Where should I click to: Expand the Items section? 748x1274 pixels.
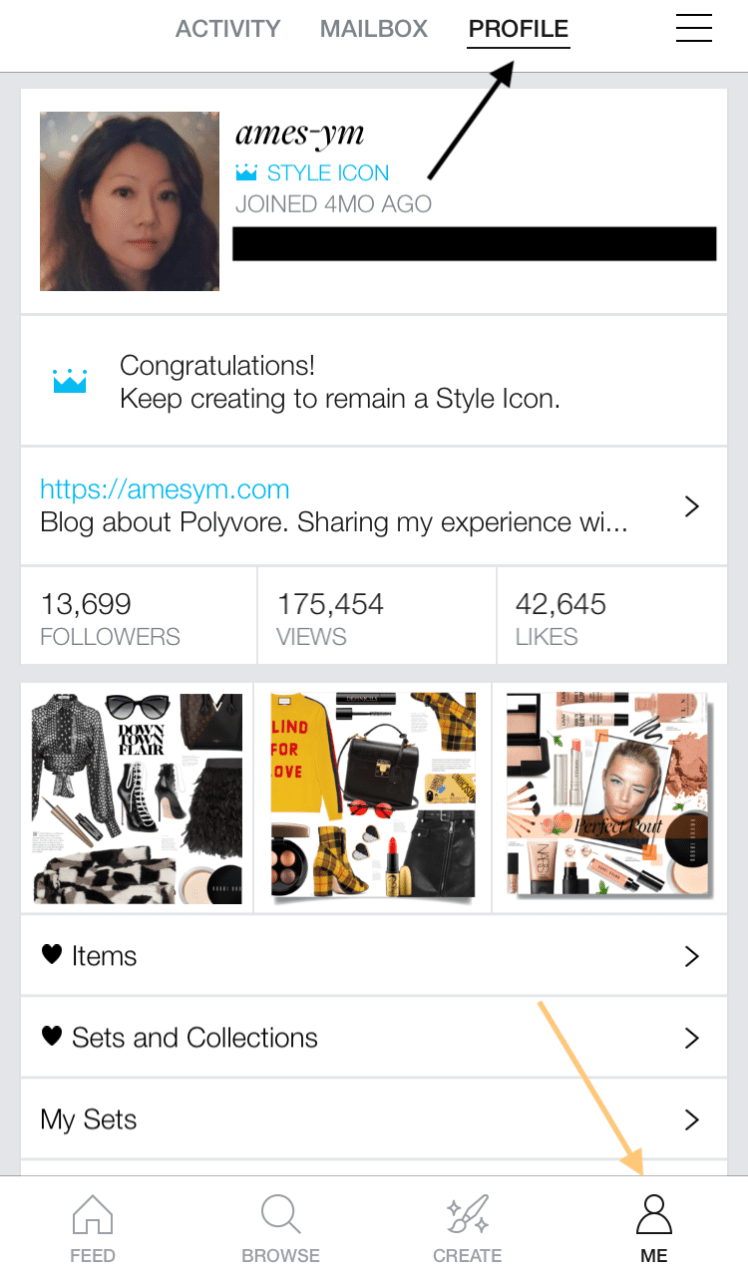692,955
